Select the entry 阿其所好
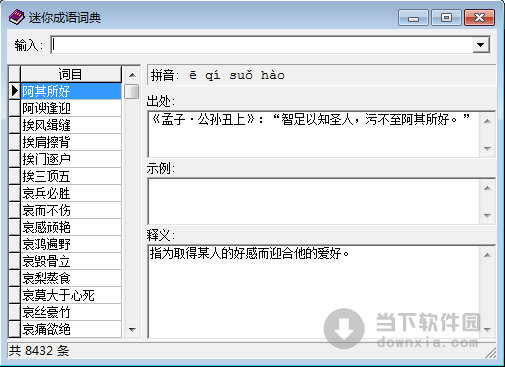The height and width of the screenshot is (367, 505). pos(71,91)
